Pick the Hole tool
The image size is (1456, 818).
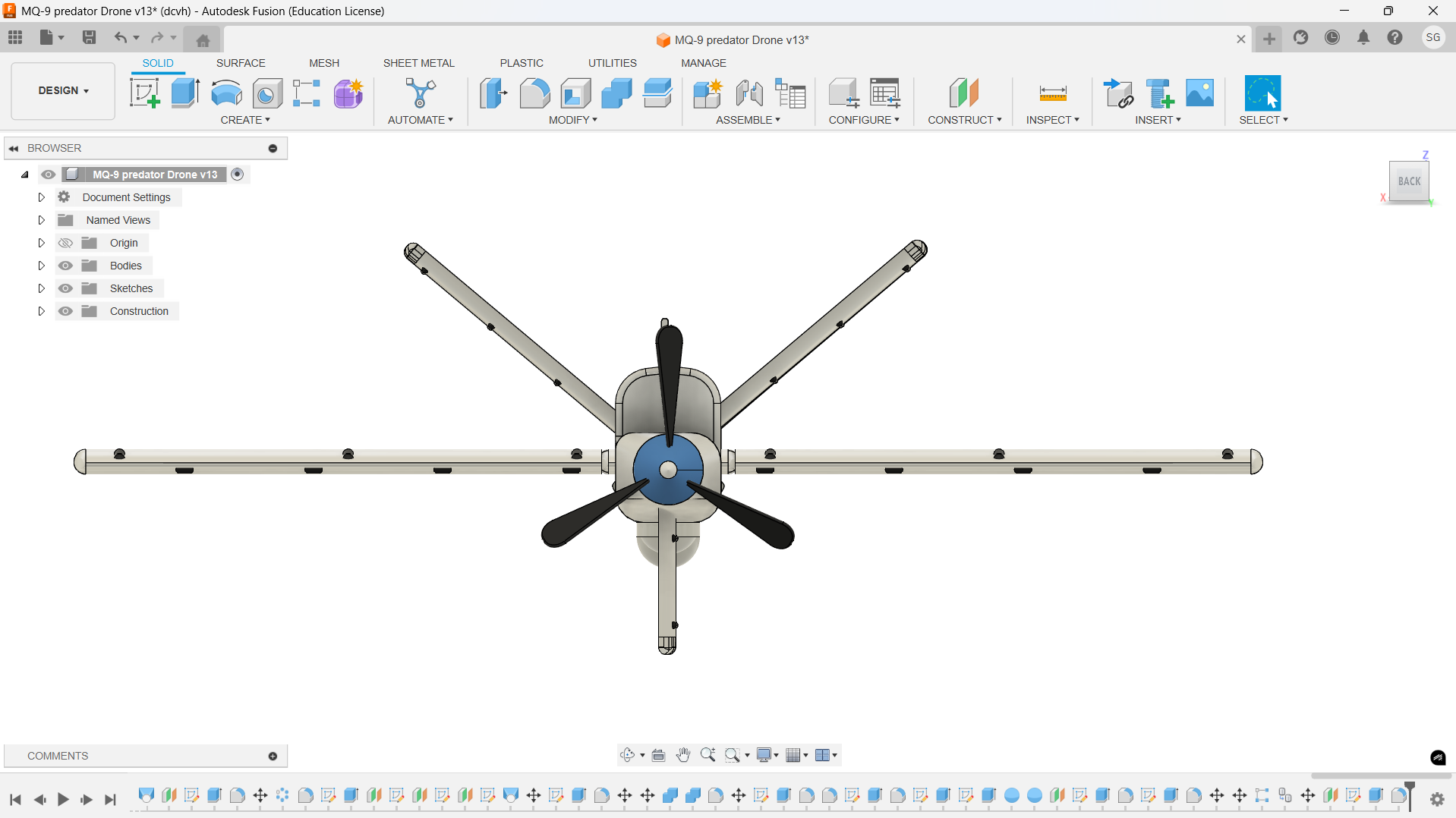[267, 93]
